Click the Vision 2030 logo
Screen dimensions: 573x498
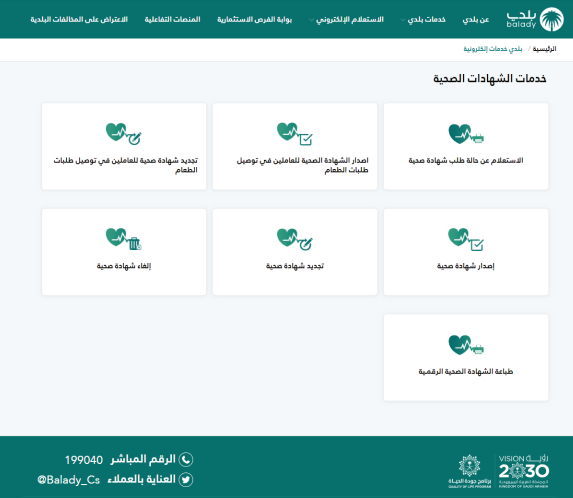click(524, 471)
